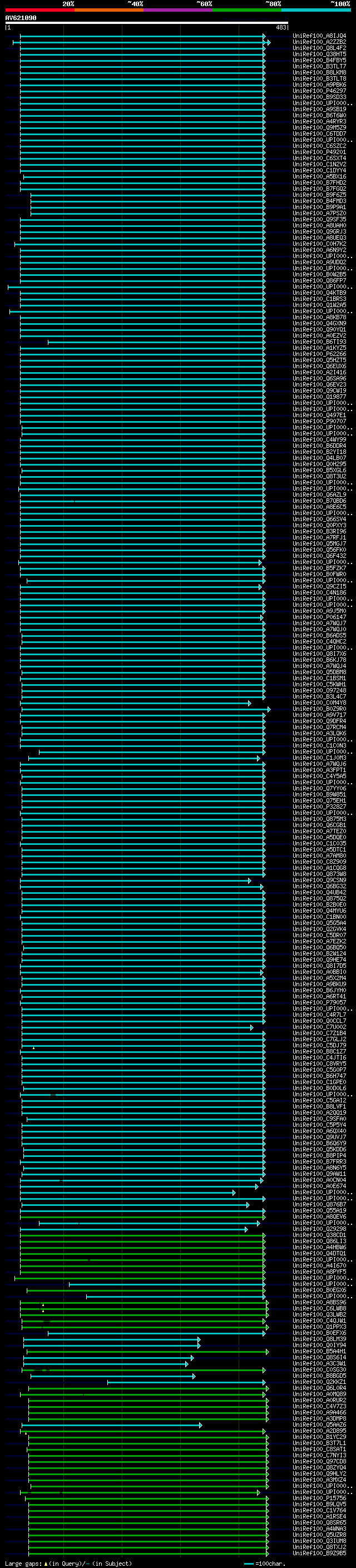Select the UniRef100_B6T6W0 label

[319, 116]
